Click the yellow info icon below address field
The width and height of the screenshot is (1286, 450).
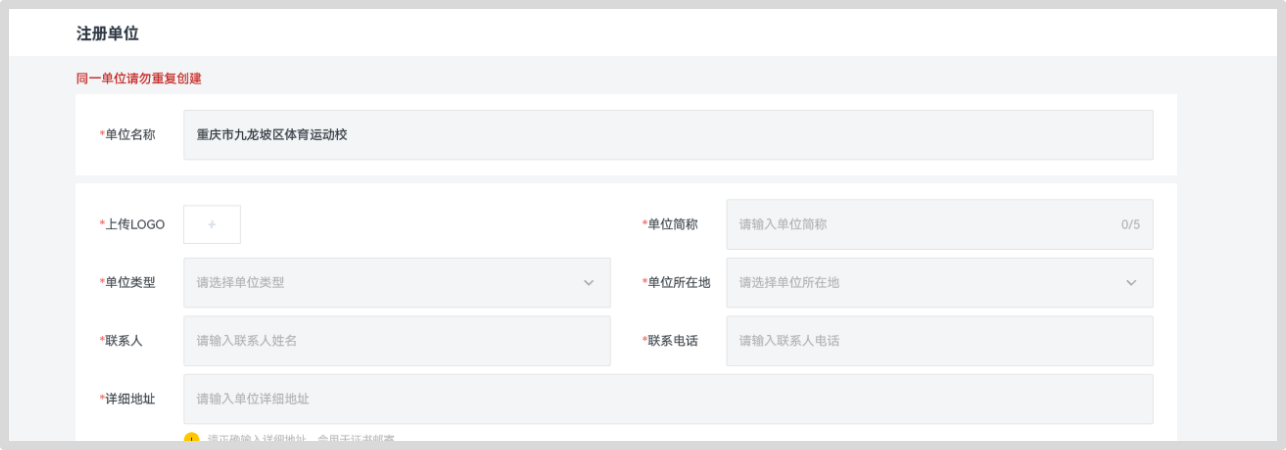pyautogui.click(x=191, y=439)
